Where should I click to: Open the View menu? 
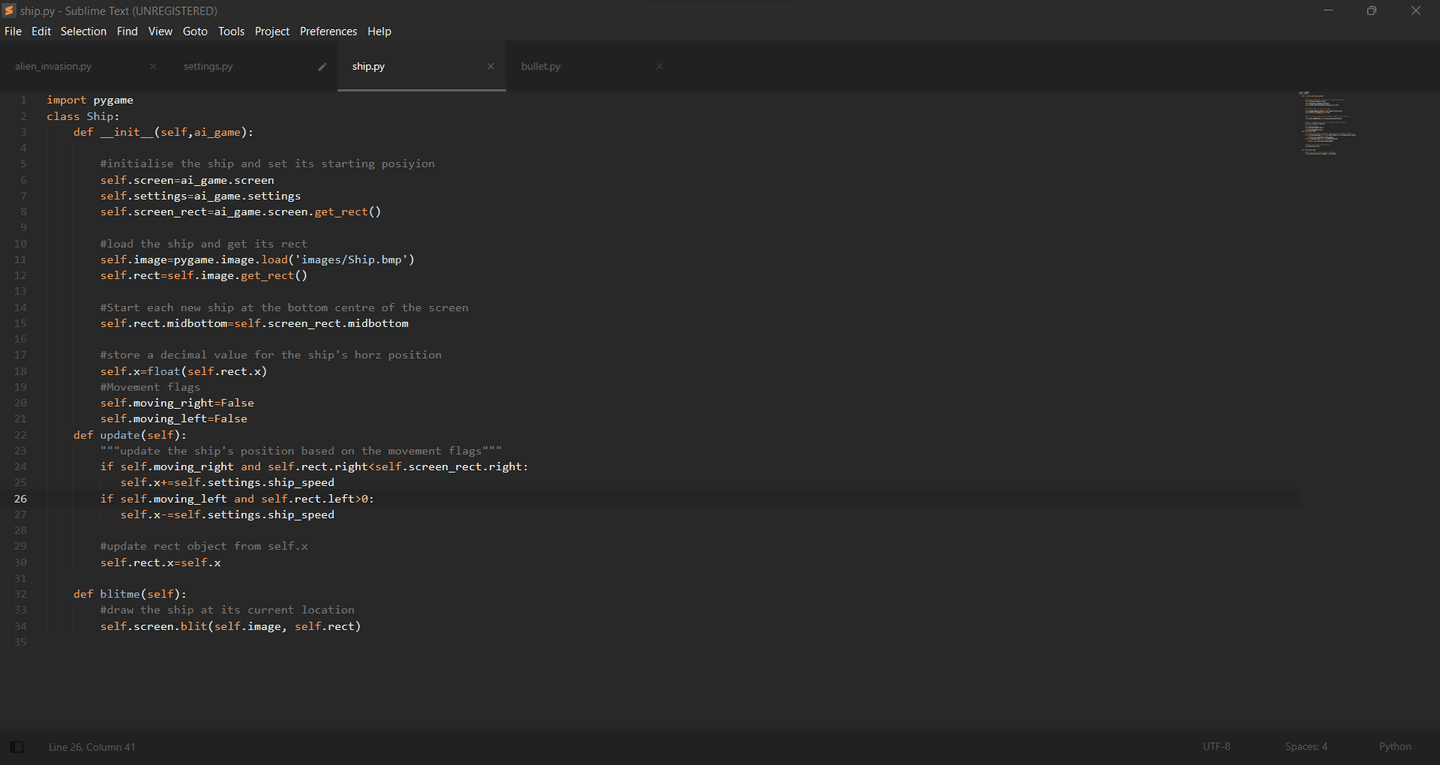pos(160,31)
